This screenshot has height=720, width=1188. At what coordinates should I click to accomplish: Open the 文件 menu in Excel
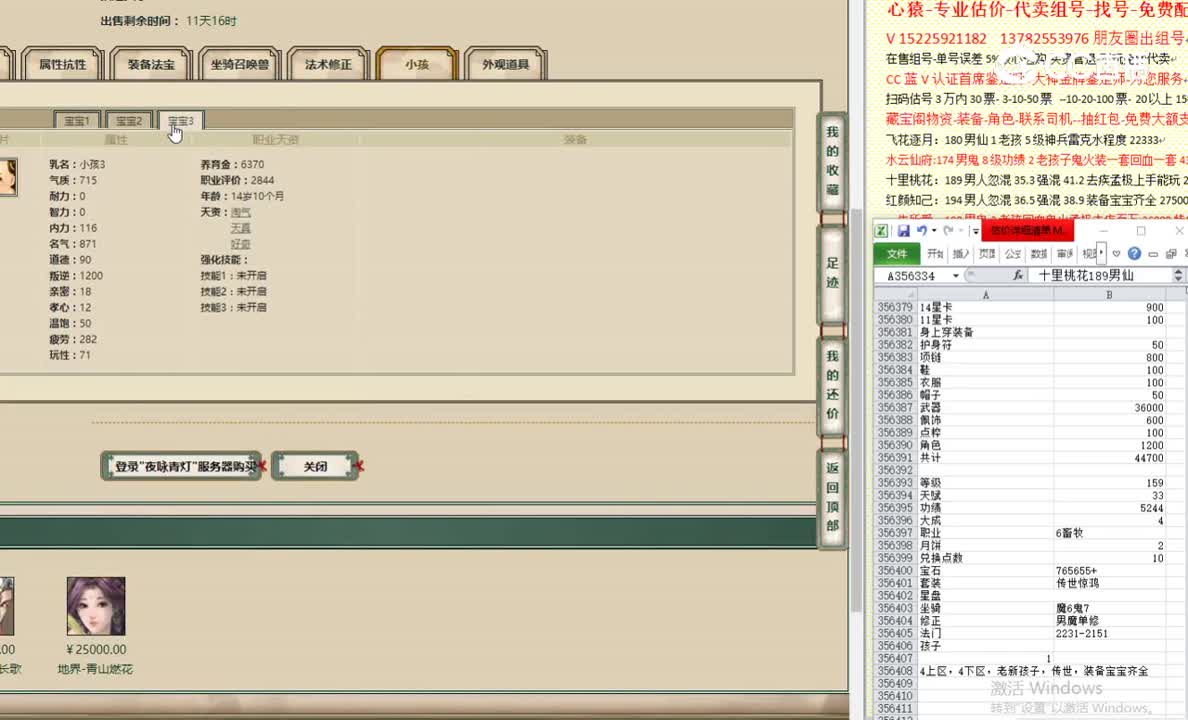(x=897, y=252)
